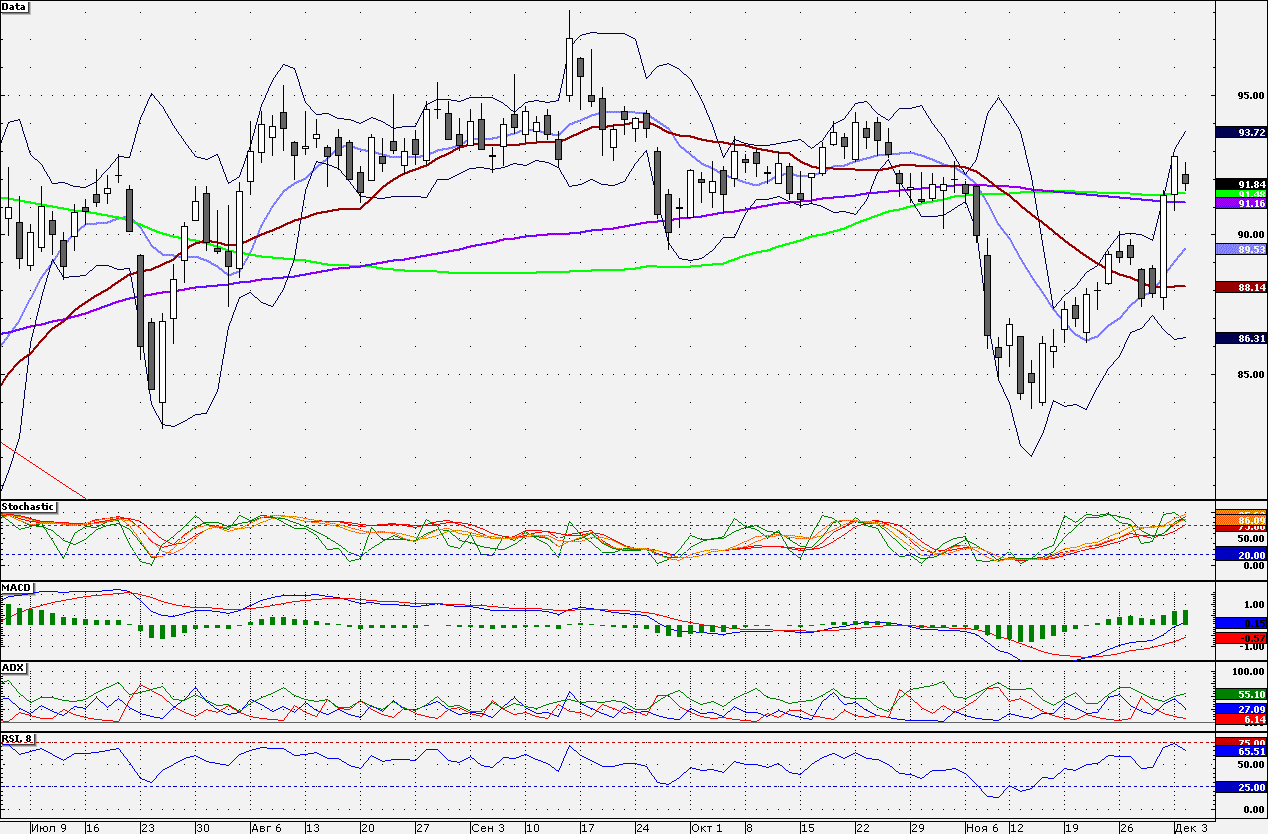Viewport: 1268px width, 834px height.
Task: Click the 86.31 lower band price tag
Action: [x=1240, y=339]
